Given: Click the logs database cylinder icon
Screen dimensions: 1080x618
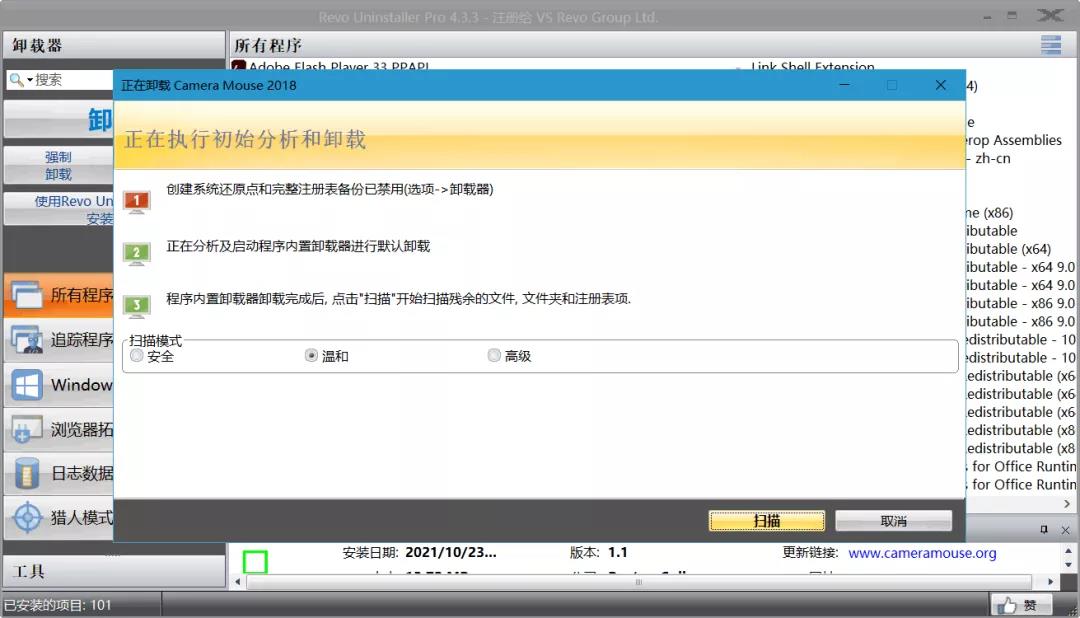Looking at the screenshot, I should click(x=27, y=473).
